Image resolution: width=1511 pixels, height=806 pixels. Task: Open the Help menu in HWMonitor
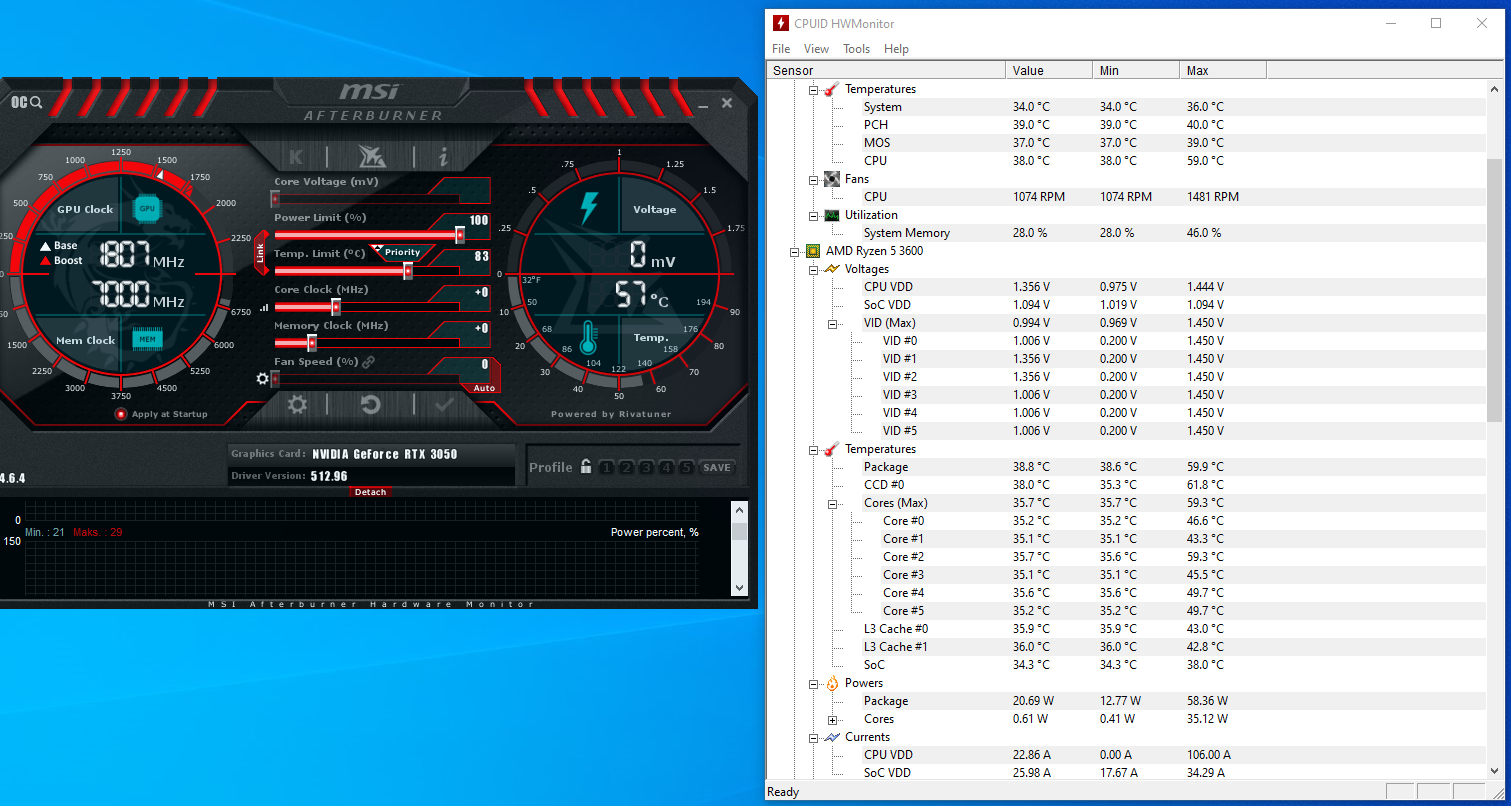tap(896, 49)
